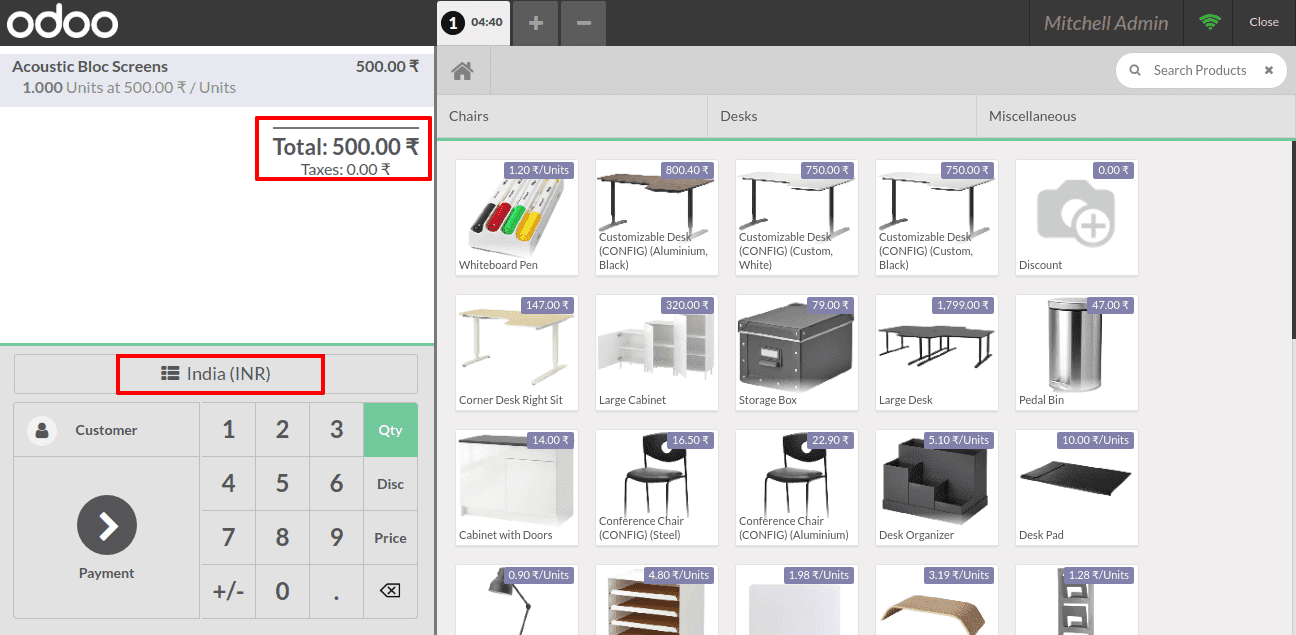
Task: Click the odoo logo
Action: coord(62,22)
